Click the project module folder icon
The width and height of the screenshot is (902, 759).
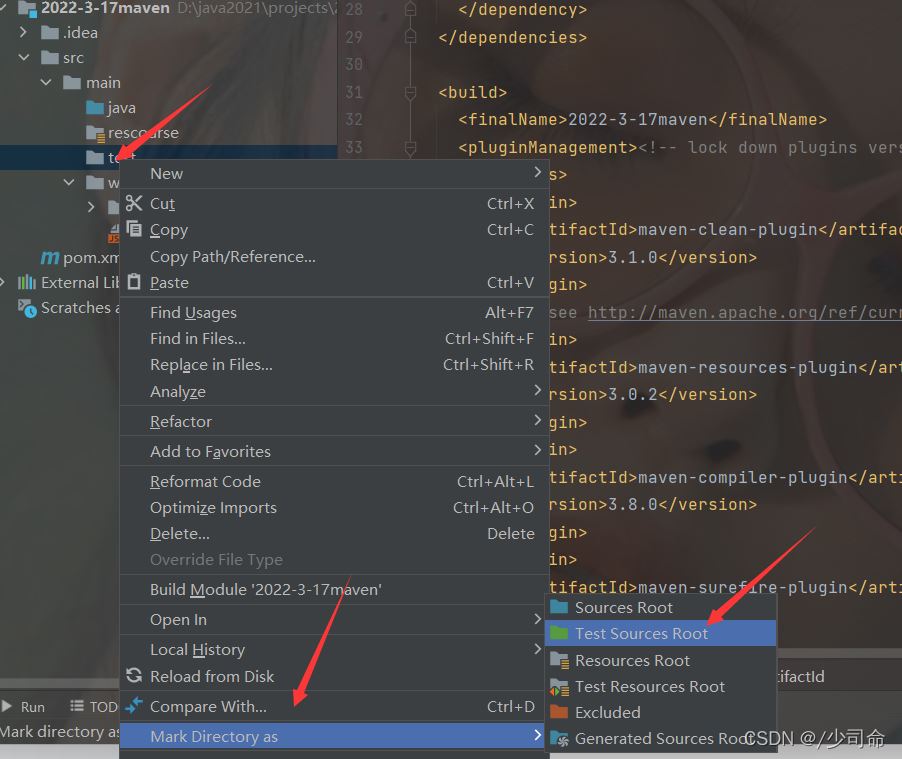coord(27,8)
